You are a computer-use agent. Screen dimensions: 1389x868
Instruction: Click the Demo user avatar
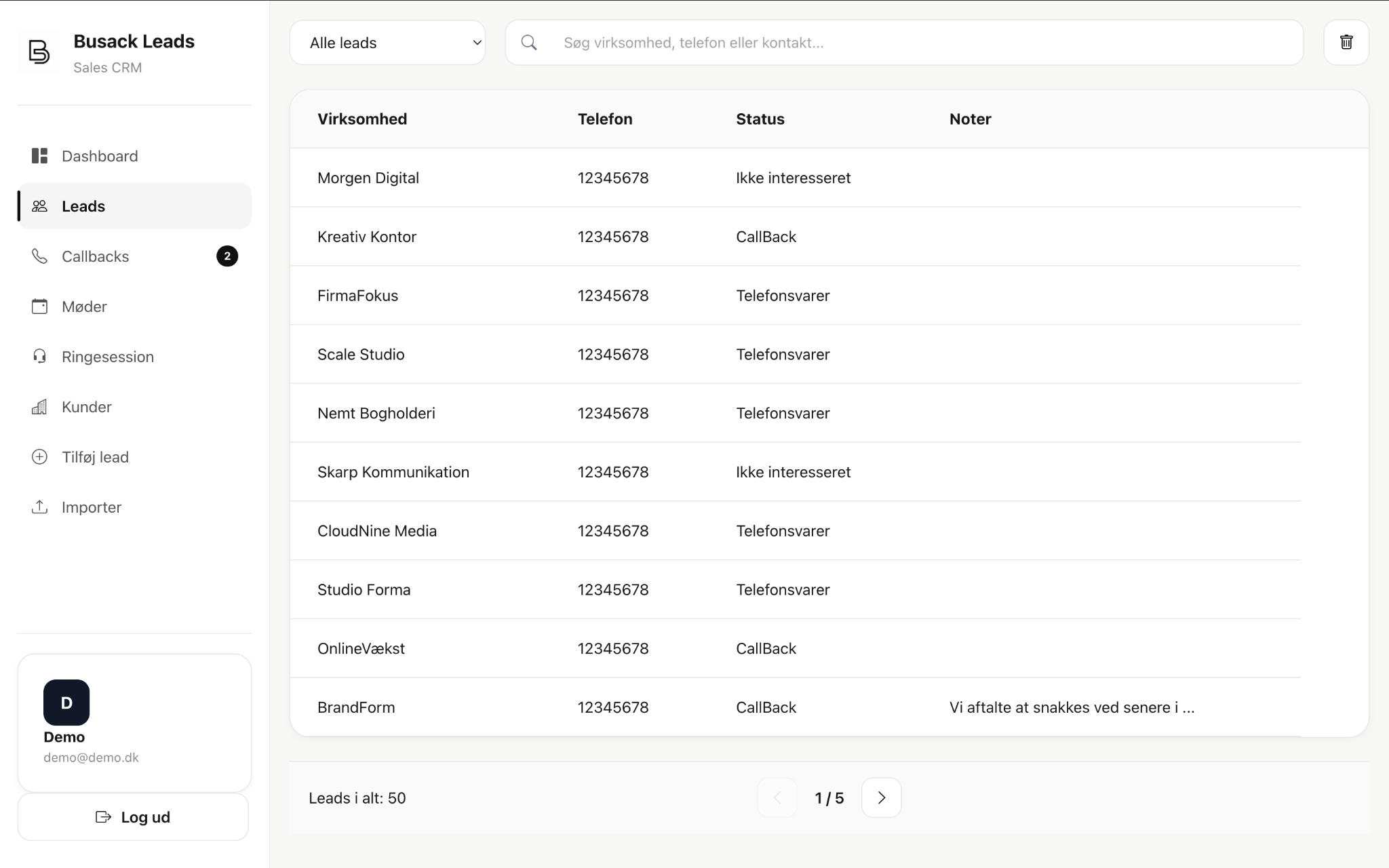[66, 703]
